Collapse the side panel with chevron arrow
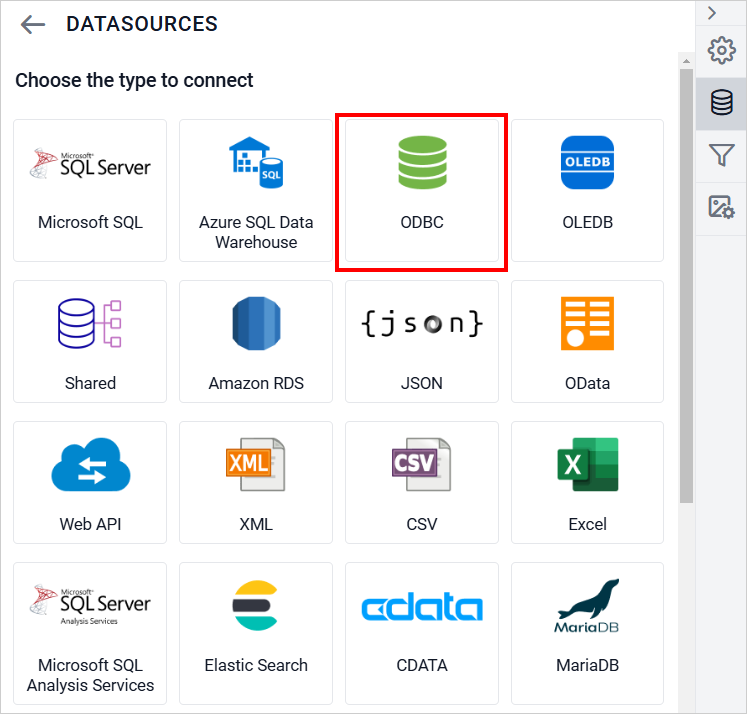Image resolution: width=747 pixels, height=714 pixels. coord(712,13)
